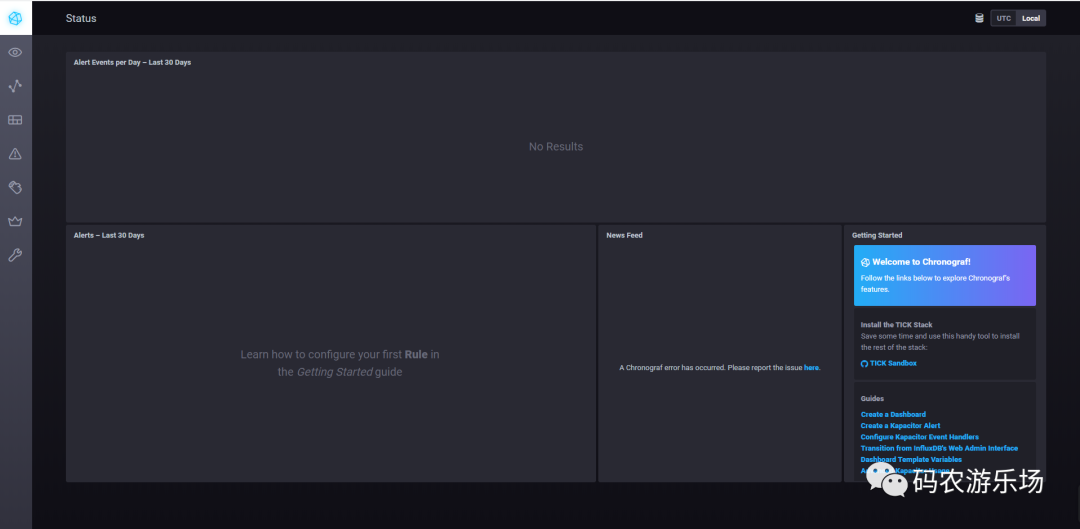Open Dashboard Template Variables guide
This screenshot has height=529, width=1080.
911,459
